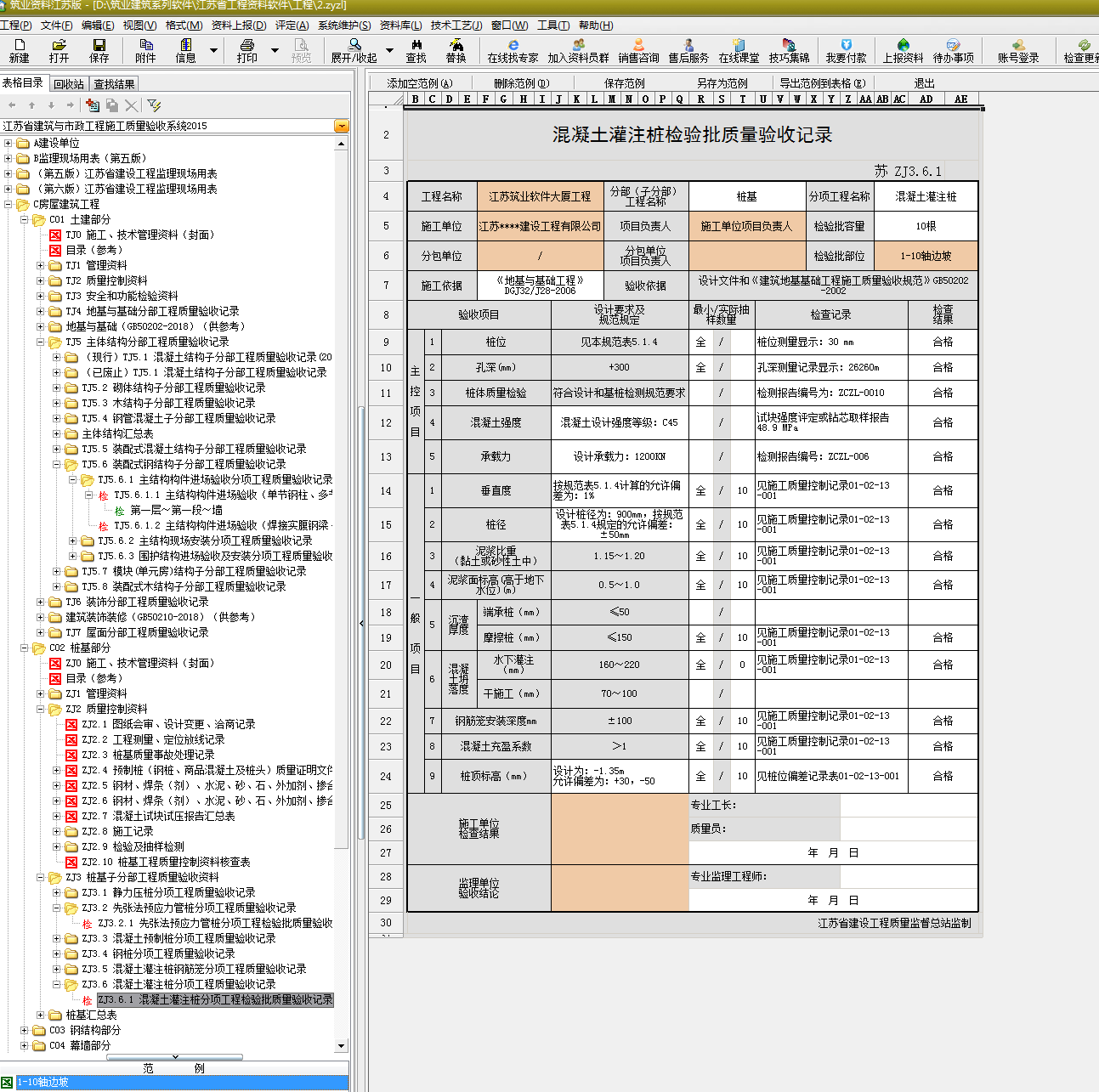Image resolution: width=1099 pixels, height=1092 pixels.
Task: Click the 展开/收起 expand-collapse icon
Action: pos(354,50)
